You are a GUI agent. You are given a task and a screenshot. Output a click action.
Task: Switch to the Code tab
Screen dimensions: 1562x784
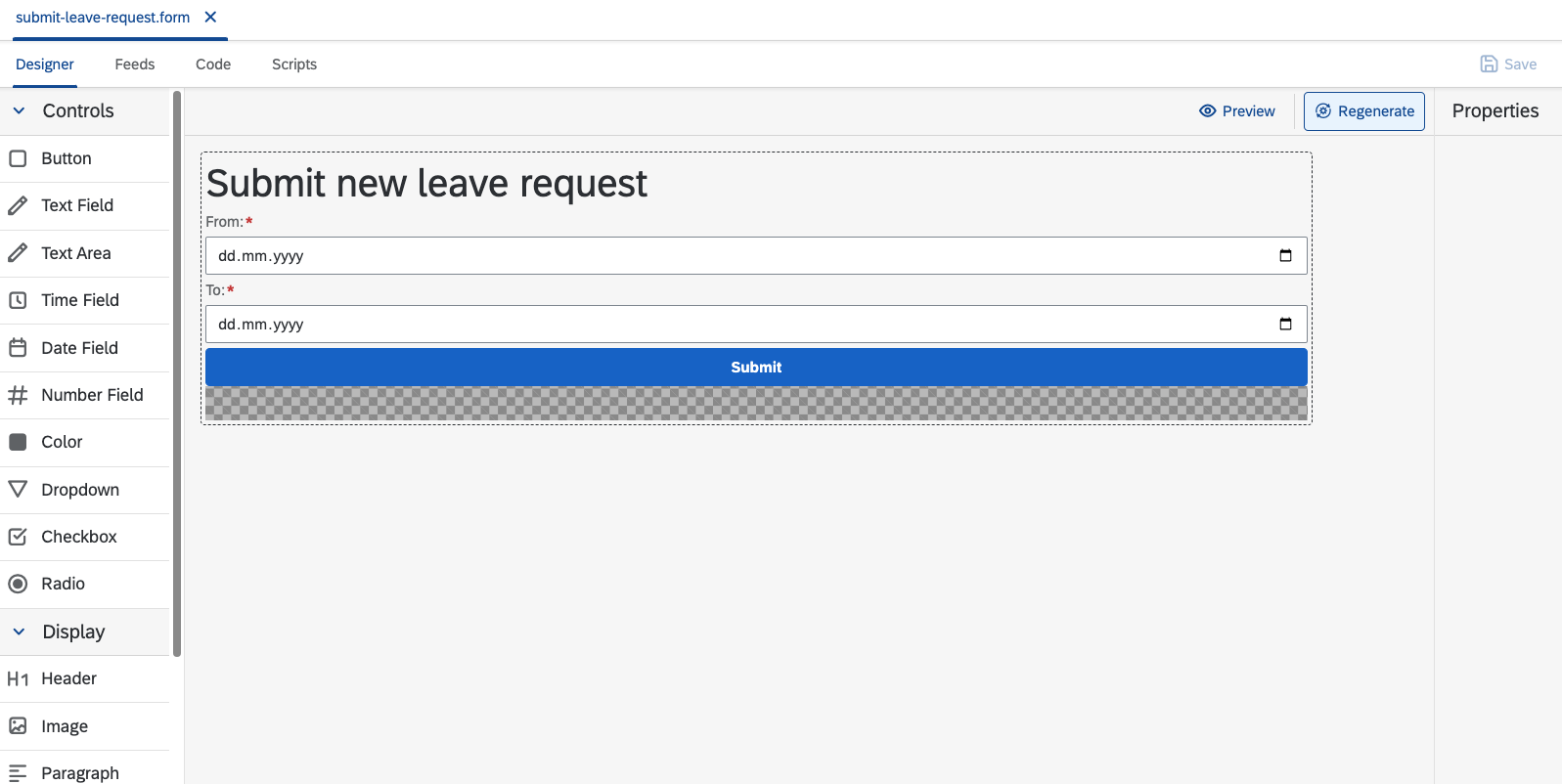click(x=213, y=65)
